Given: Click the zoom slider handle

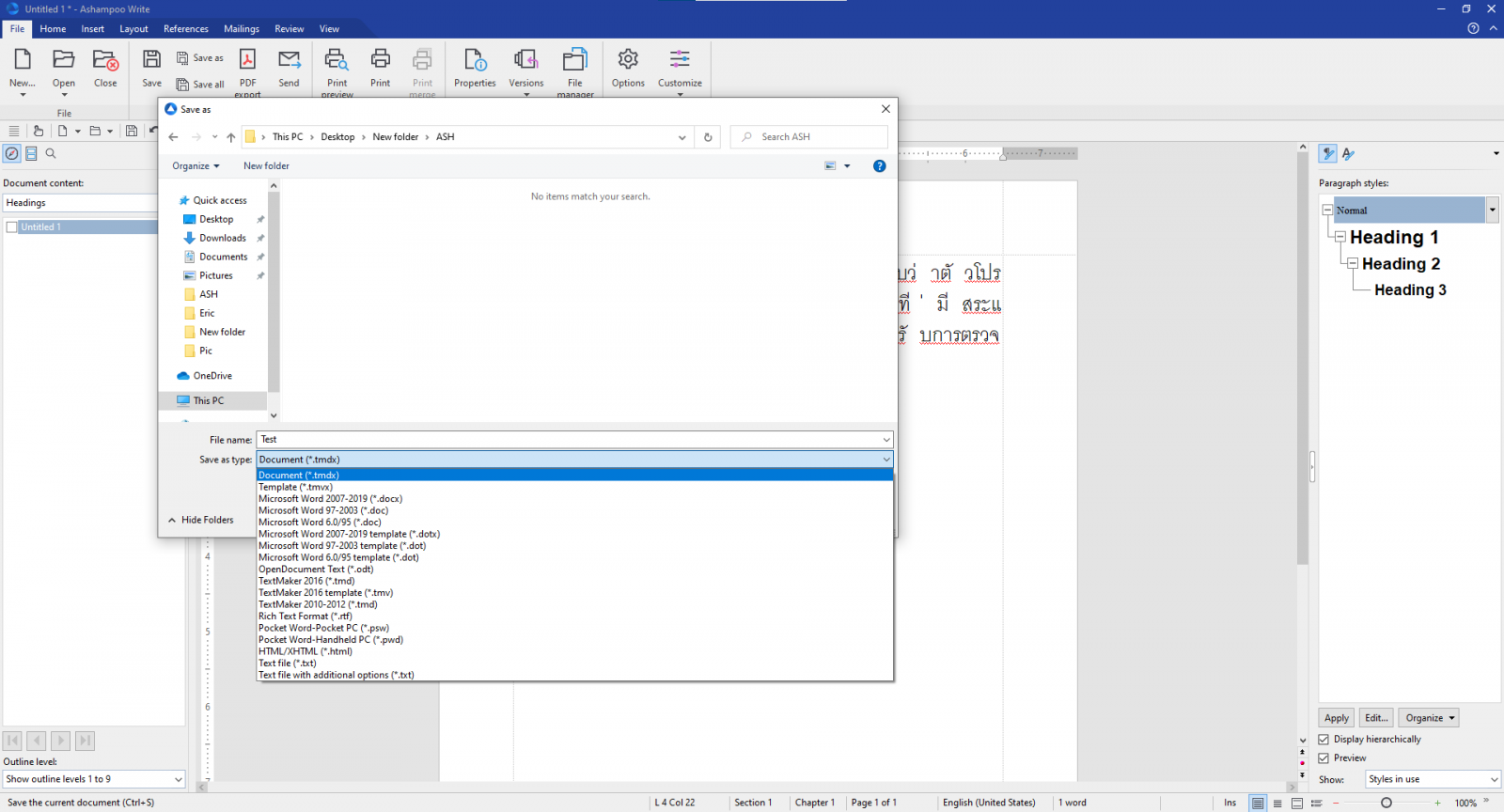Looking at the screenshot, I should (1386, 803).
